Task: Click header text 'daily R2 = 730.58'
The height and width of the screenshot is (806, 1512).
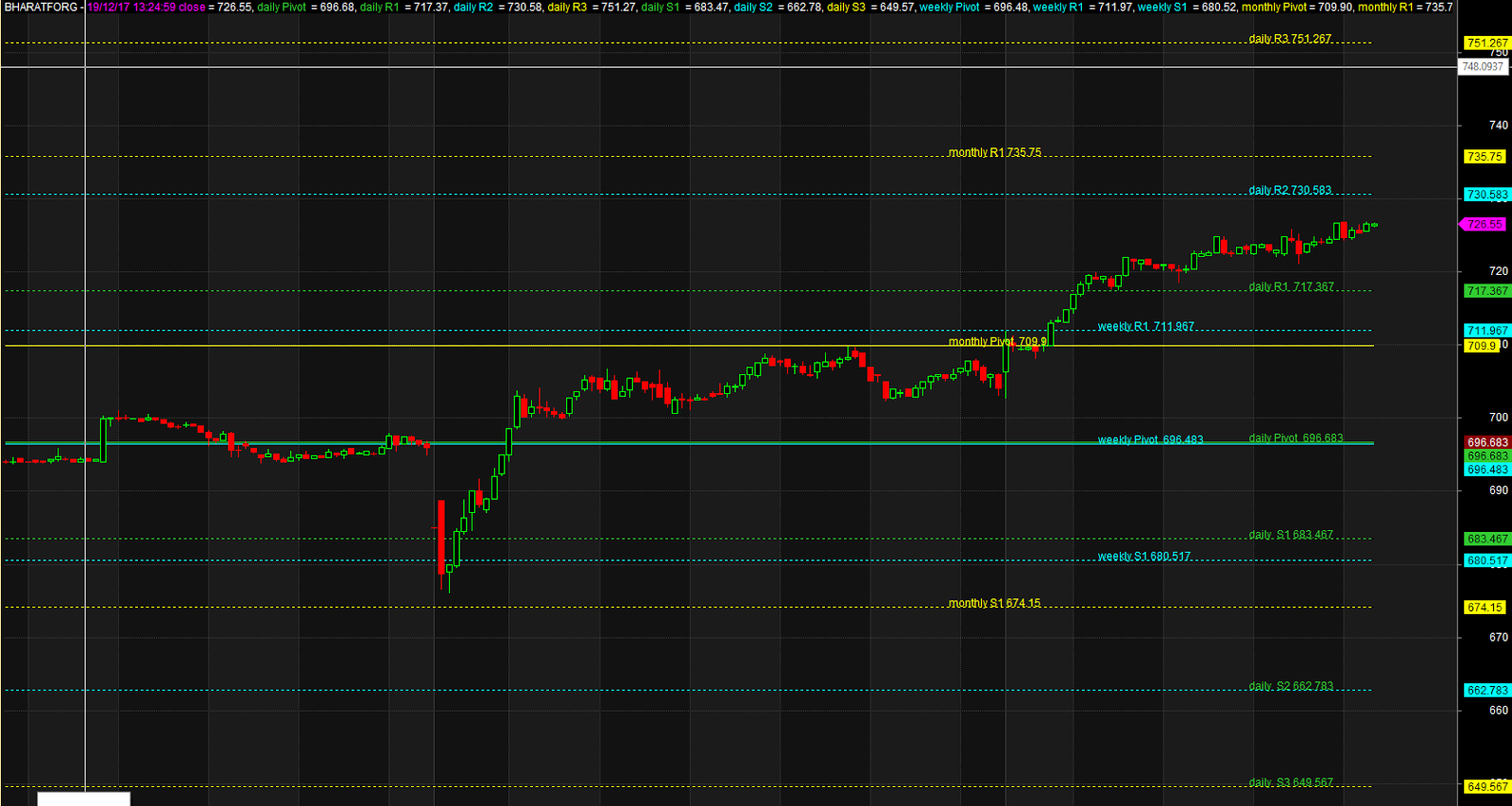Action: [498, 7]
